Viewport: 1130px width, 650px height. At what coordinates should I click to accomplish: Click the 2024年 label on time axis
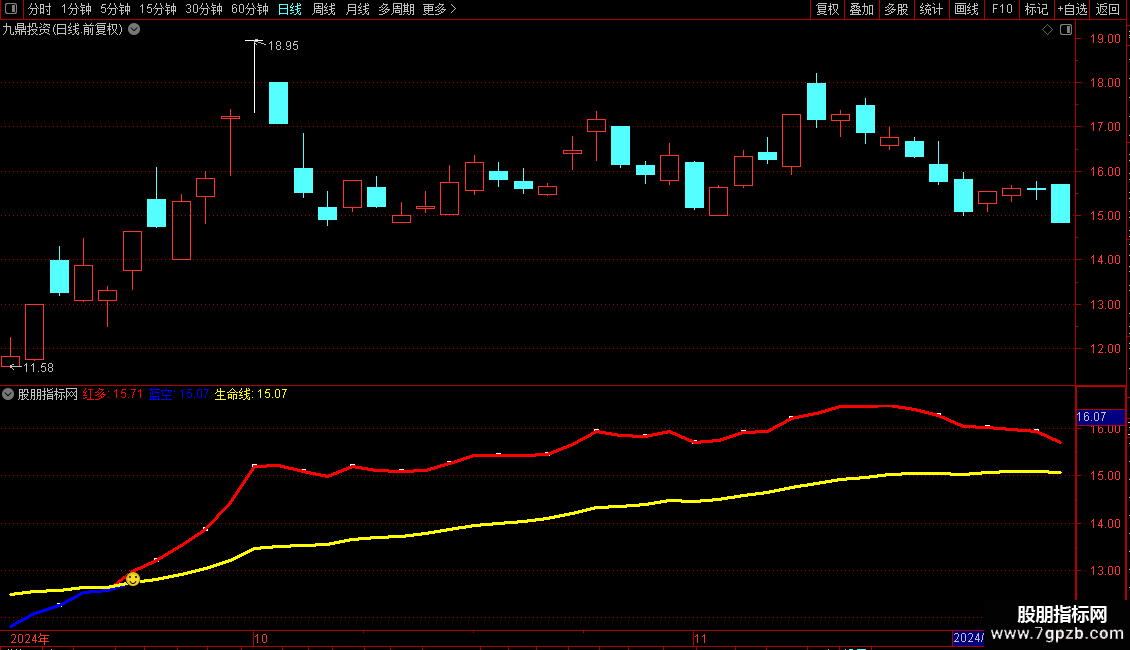tap(30, 639)
